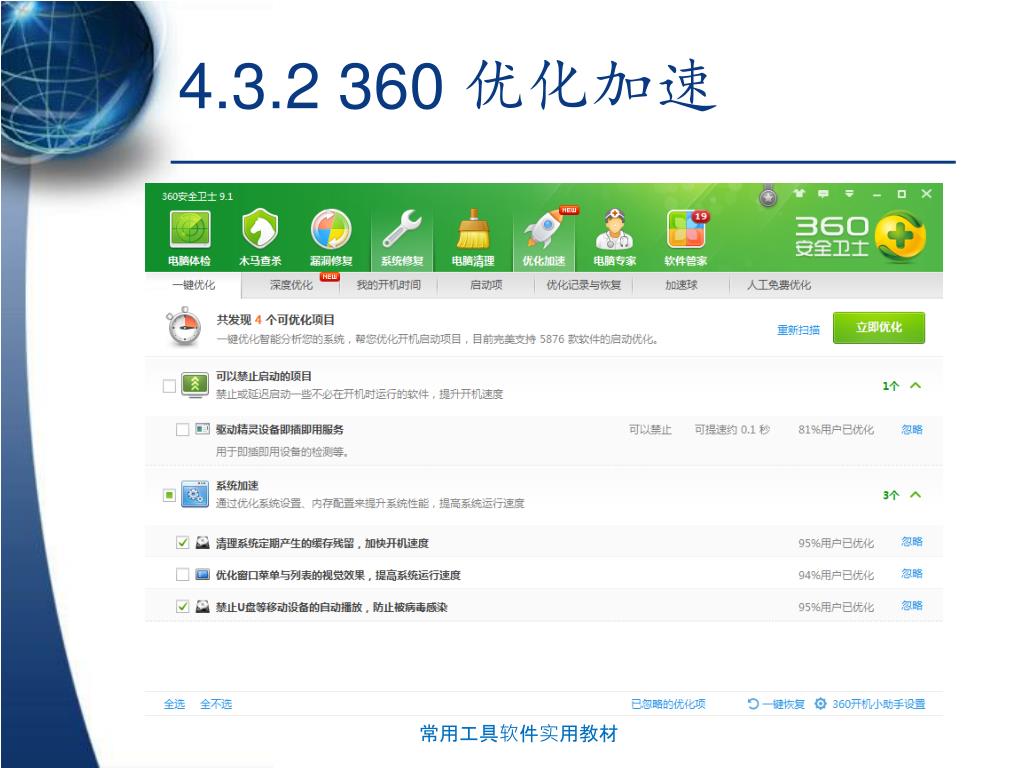Open 木马查杀 trojan scan icon
1024x768 pixels.
[260, 238]
